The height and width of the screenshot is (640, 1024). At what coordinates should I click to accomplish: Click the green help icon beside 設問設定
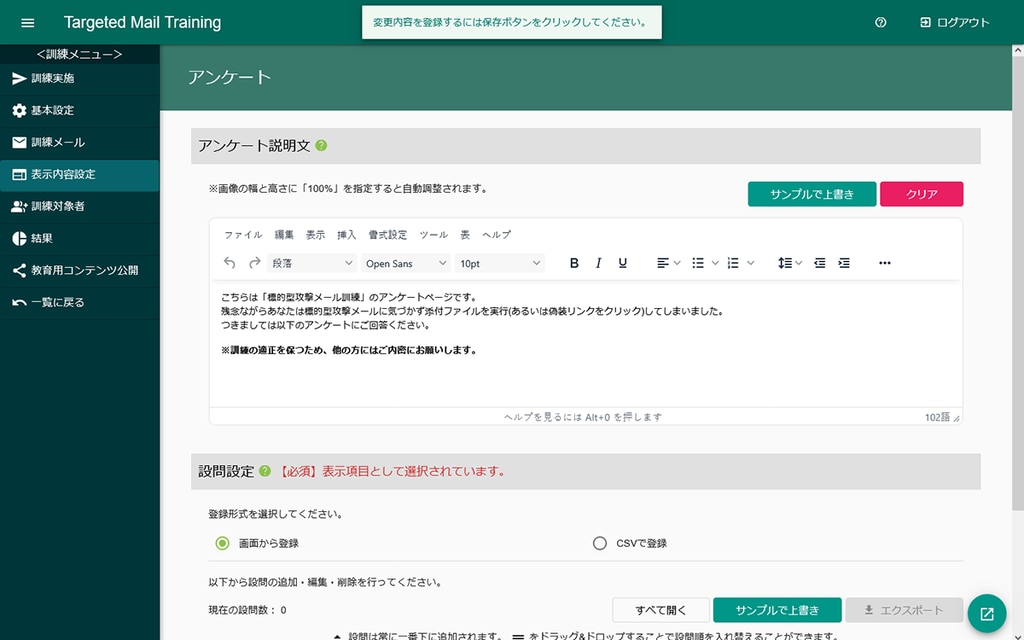click(x=264, y=471)
